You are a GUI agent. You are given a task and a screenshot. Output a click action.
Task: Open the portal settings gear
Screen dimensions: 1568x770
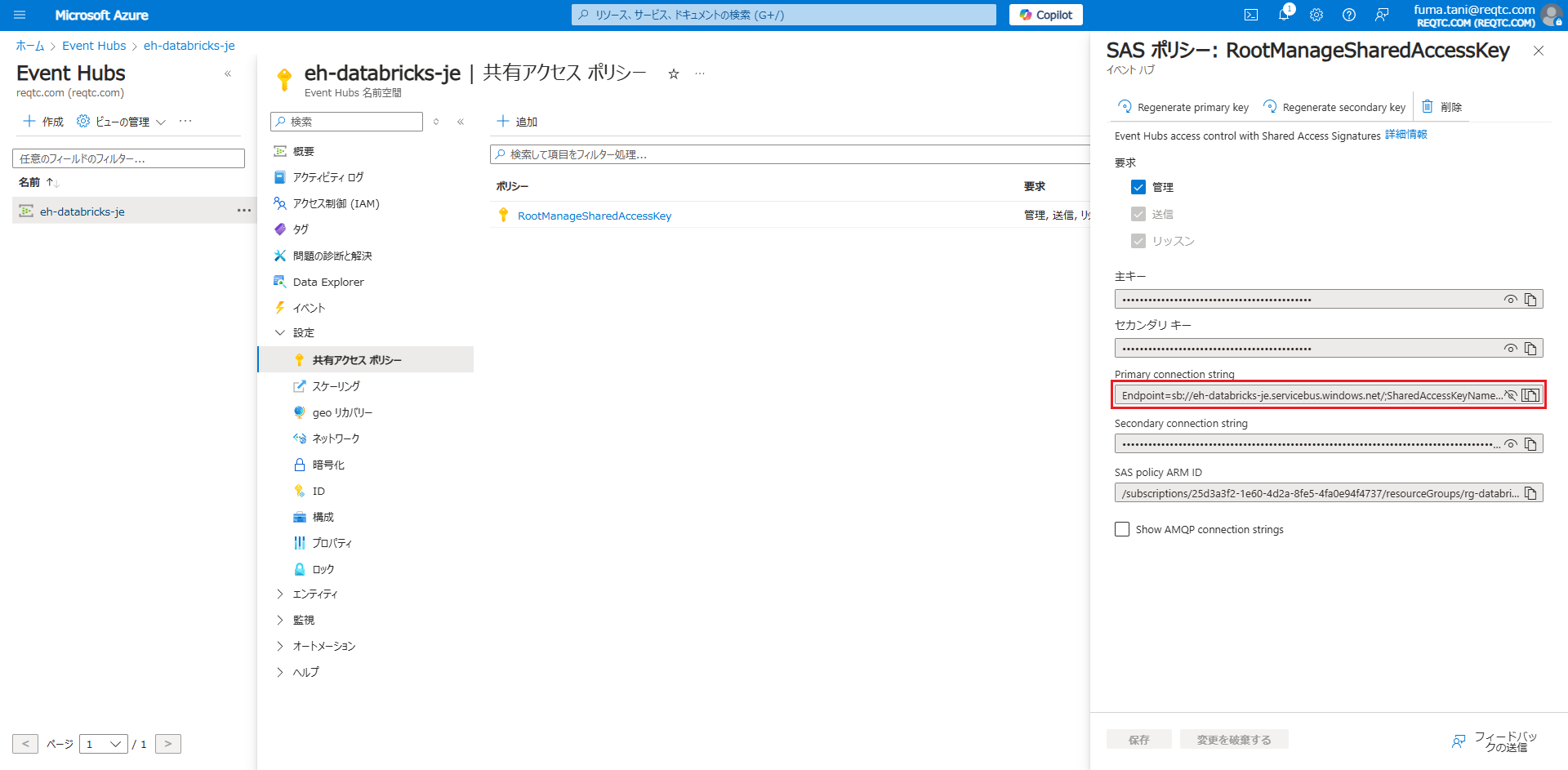1316,15
